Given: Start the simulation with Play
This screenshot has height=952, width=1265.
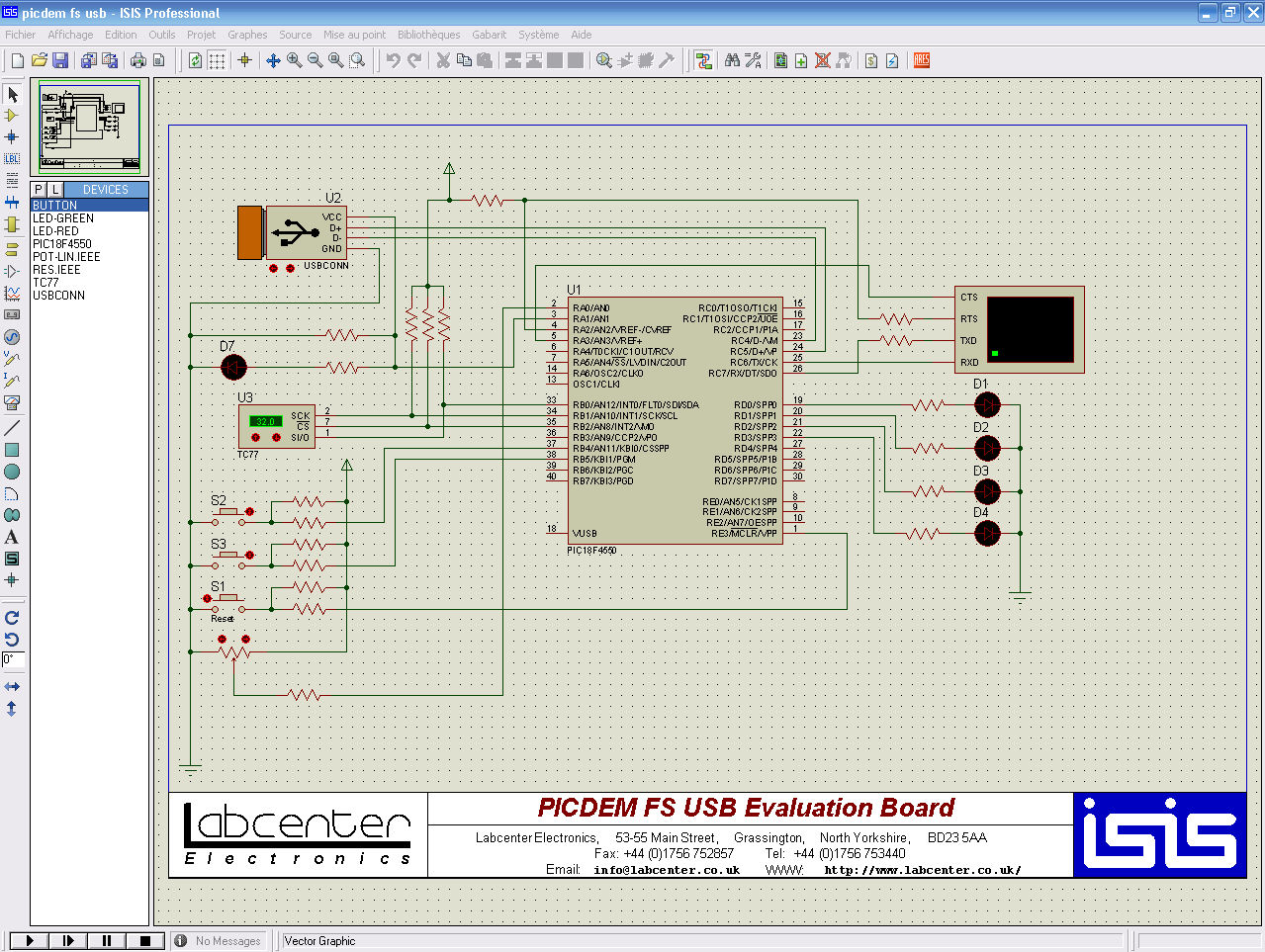Looking at the screenshot, I should [x=29, y=941].
